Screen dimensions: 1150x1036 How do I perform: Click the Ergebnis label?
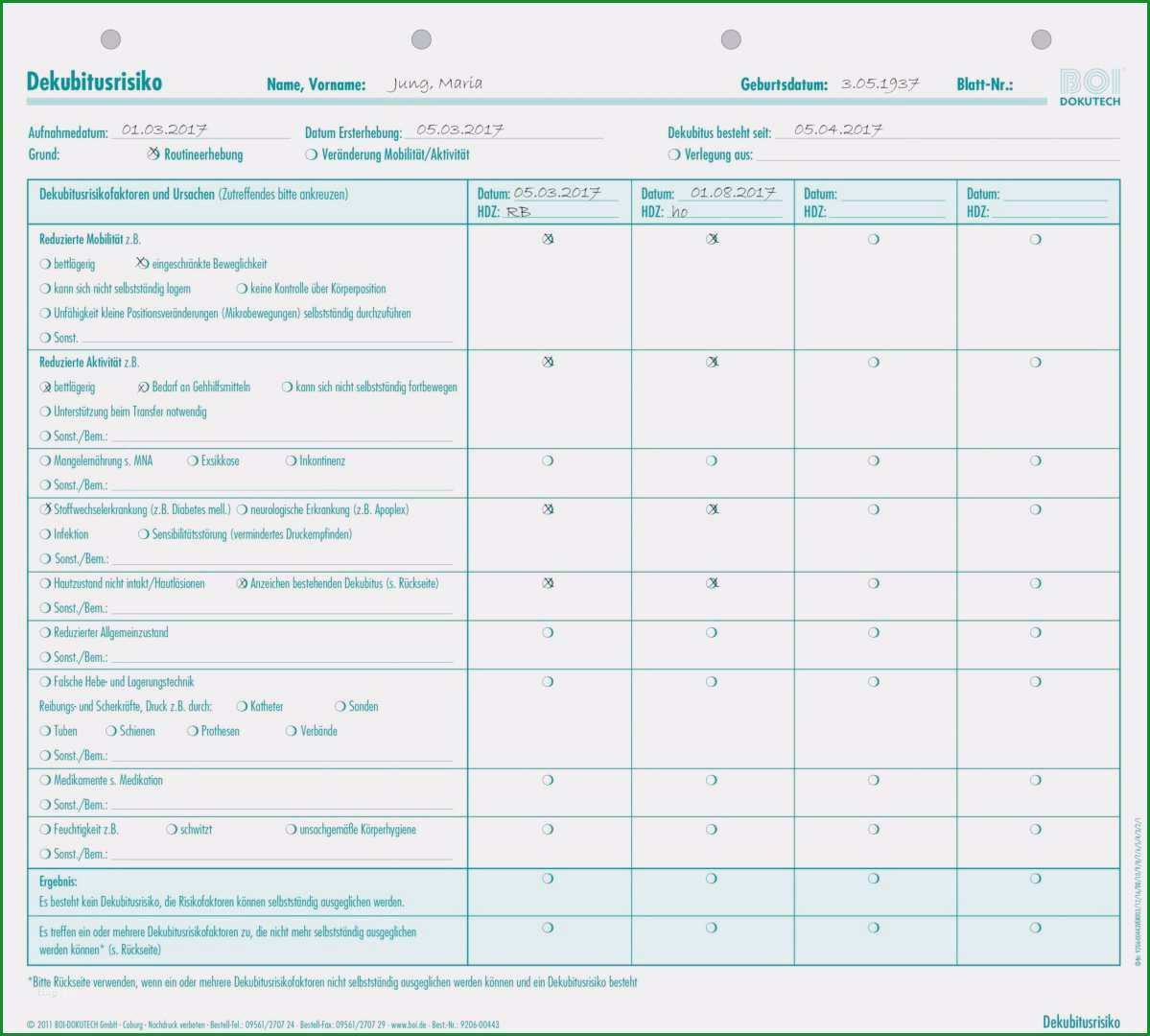pos(58,882)
